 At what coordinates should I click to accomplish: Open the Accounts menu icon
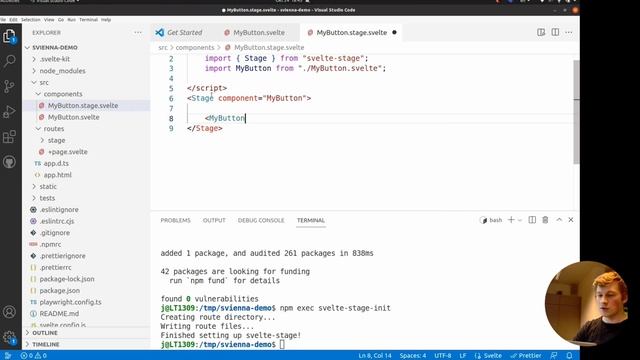pos(9,312)
